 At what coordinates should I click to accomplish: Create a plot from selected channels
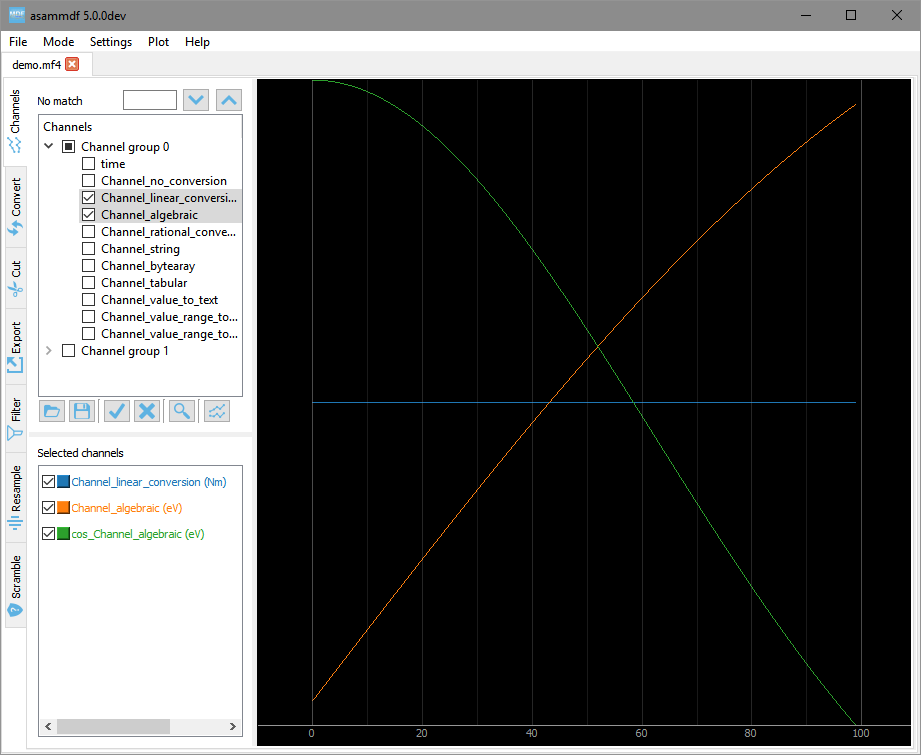tap(217, 410)
